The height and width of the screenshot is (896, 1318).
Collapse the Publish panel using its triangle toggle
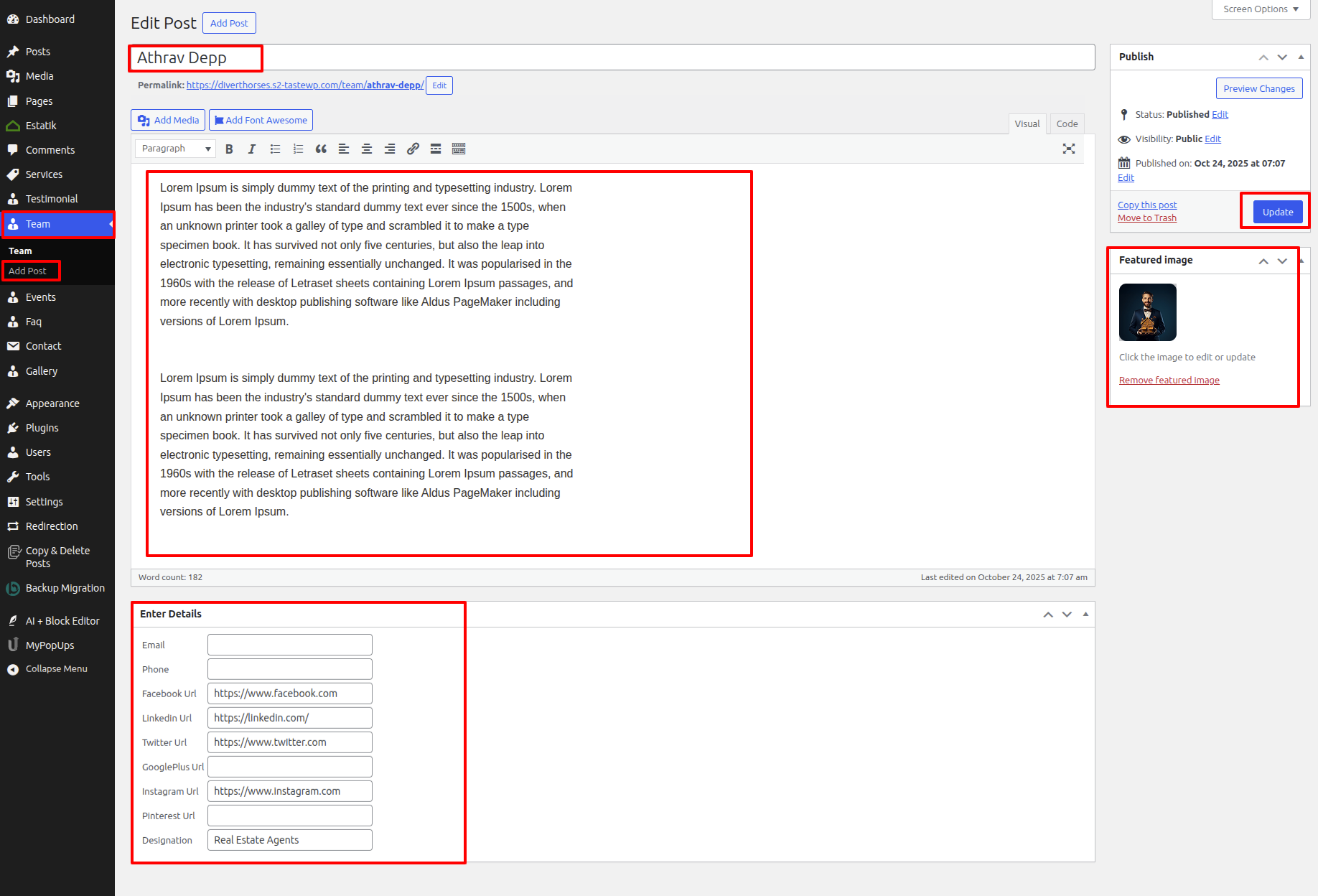[1301, 57]
